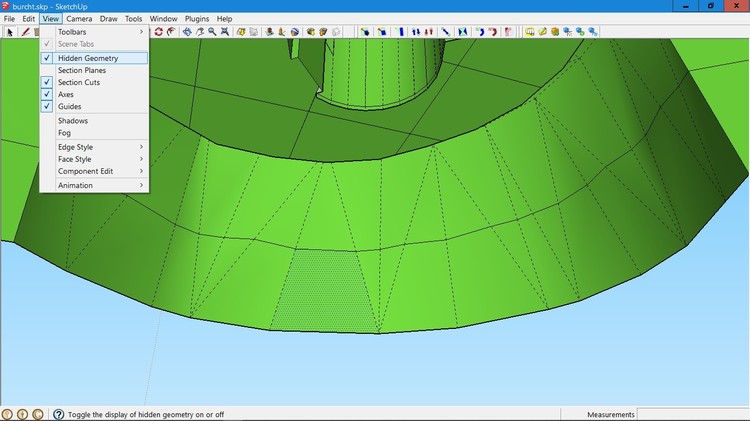Choose the Pan hand tool
The height and width of the screenshot is (421, 750).
(x=200, y=32)
